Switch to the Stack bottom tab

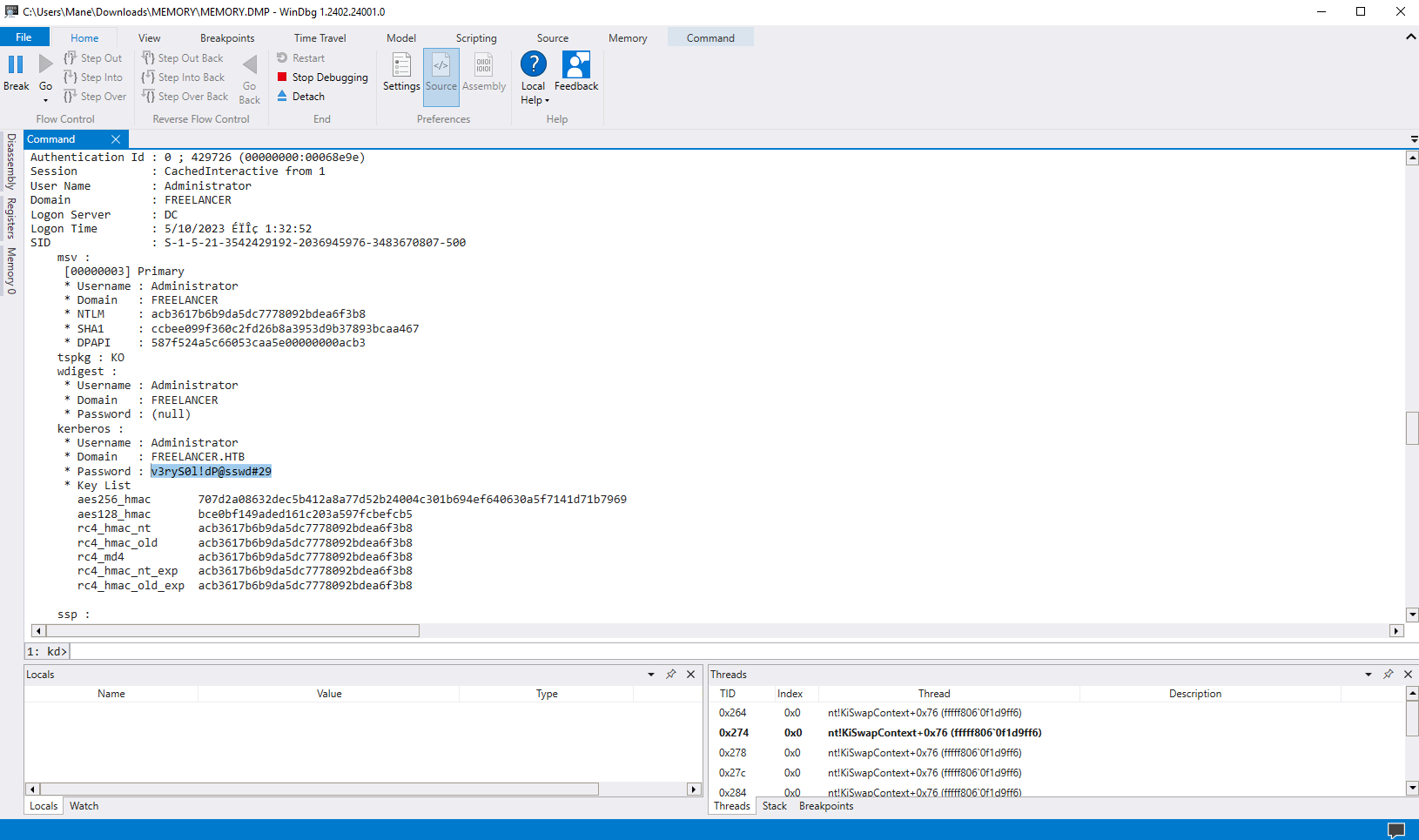[775, 806]
